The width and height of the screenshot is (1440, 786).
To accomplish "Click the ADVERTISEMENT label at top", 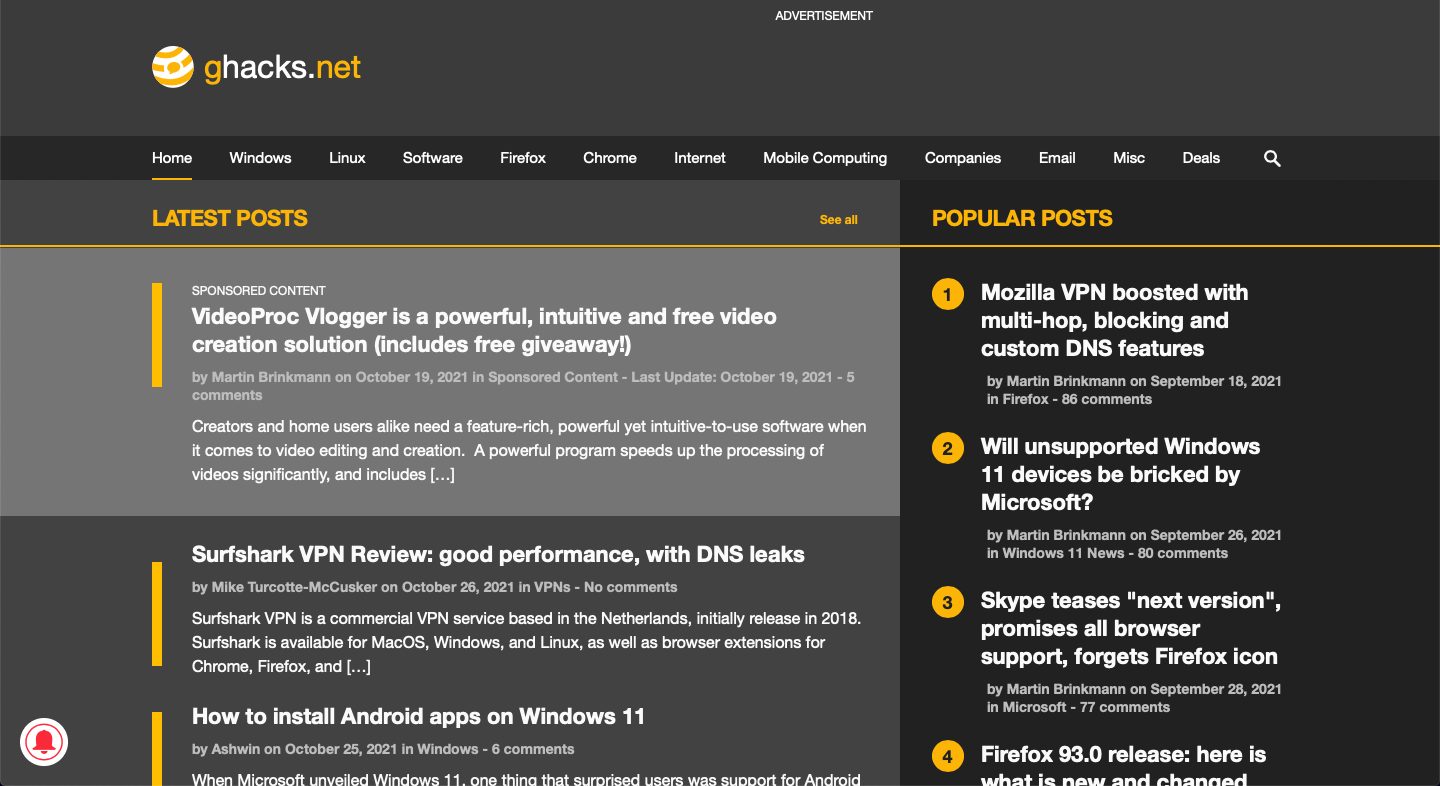I will [824, 16].
